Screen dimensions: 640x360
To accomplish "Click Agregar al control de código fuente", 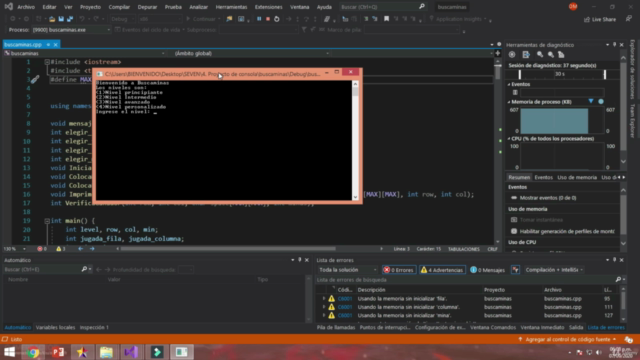I will [567, 339].
